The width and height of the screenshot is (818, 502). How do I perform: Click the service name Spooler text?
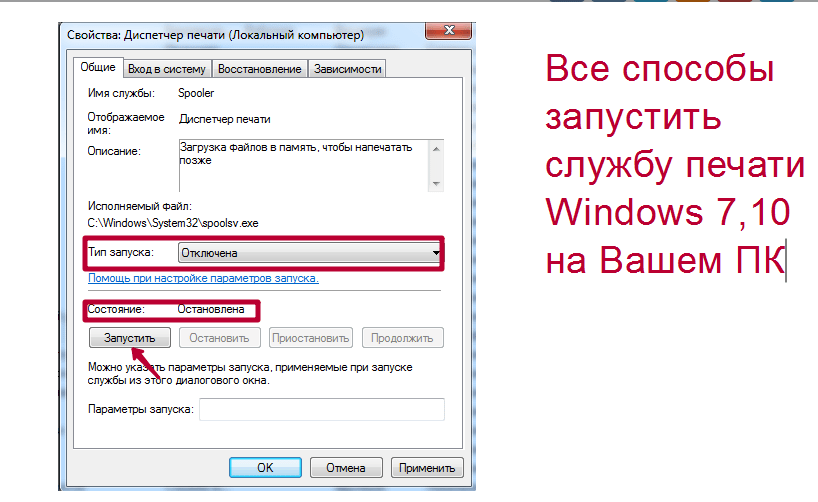coord(196,93)
